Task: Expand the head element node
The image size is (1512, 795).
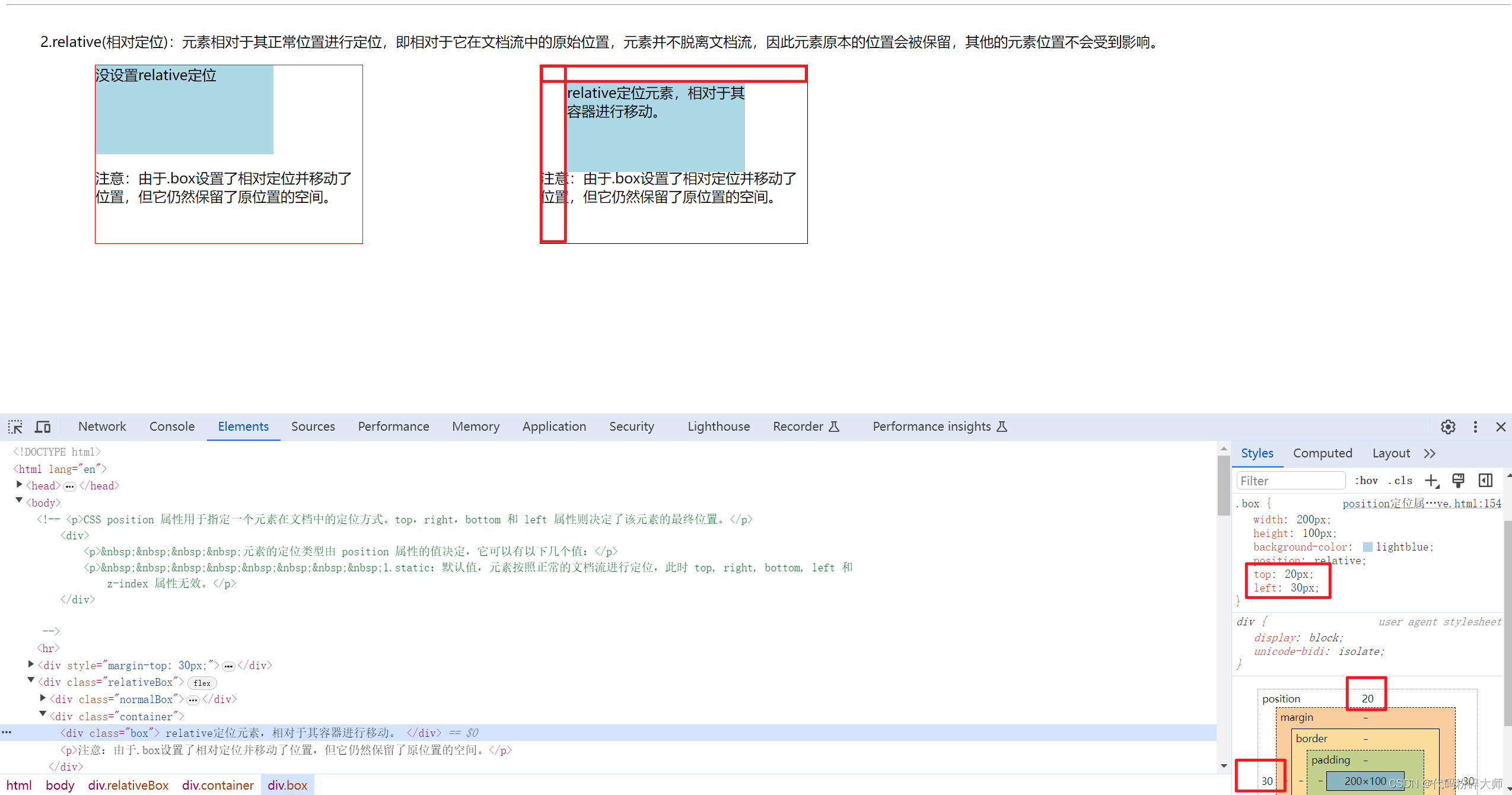Action: [20, 485]
